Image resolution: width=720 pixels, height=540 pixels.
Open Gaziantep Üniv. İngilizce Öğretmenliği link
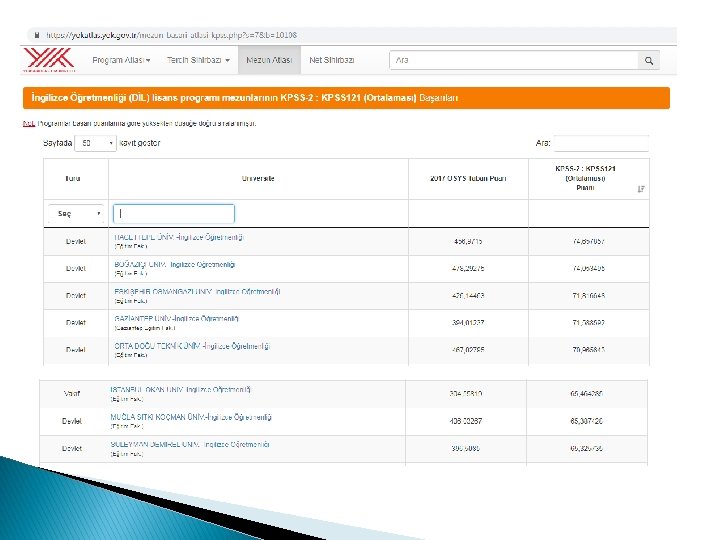coord(176,319)
